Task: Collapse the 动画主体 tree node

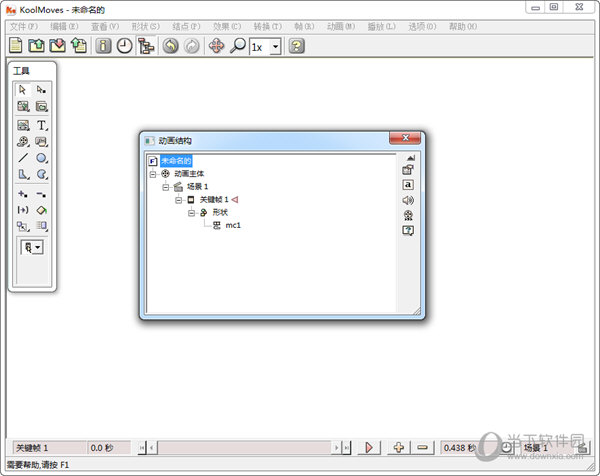Action: (153, 174)
